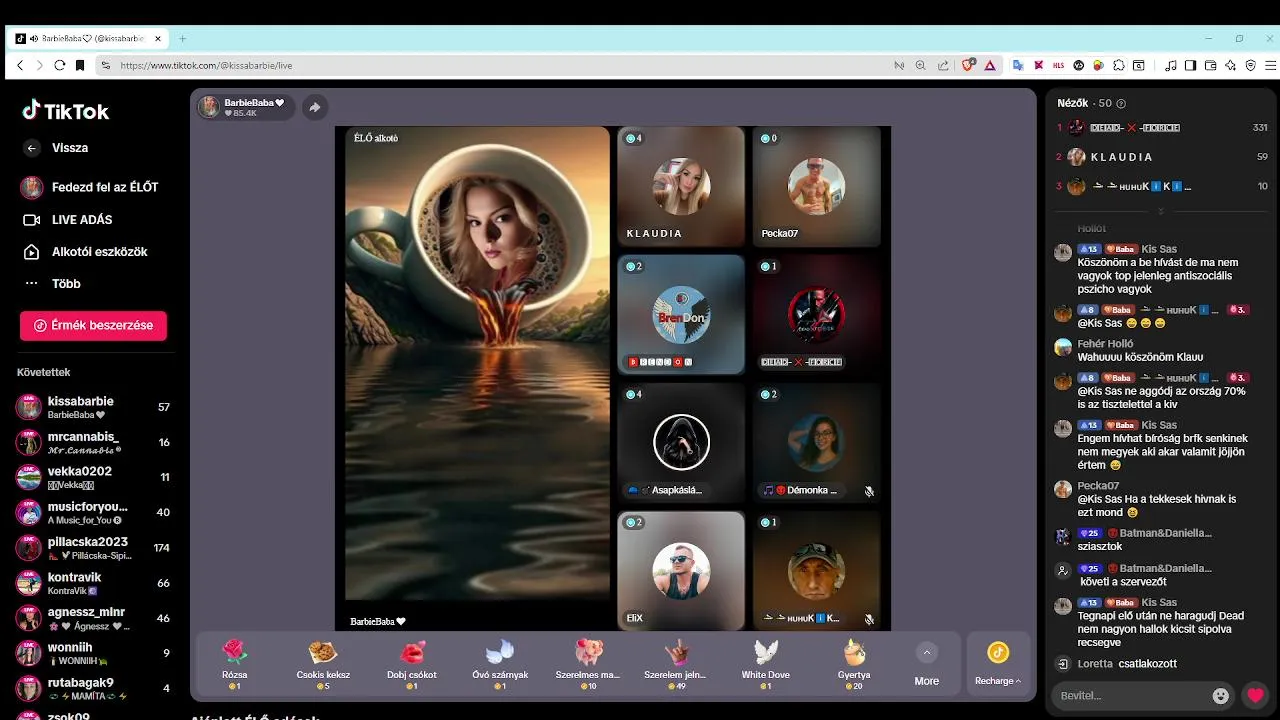
Task: Send a heart like
Action: (x=1254, y=695)
